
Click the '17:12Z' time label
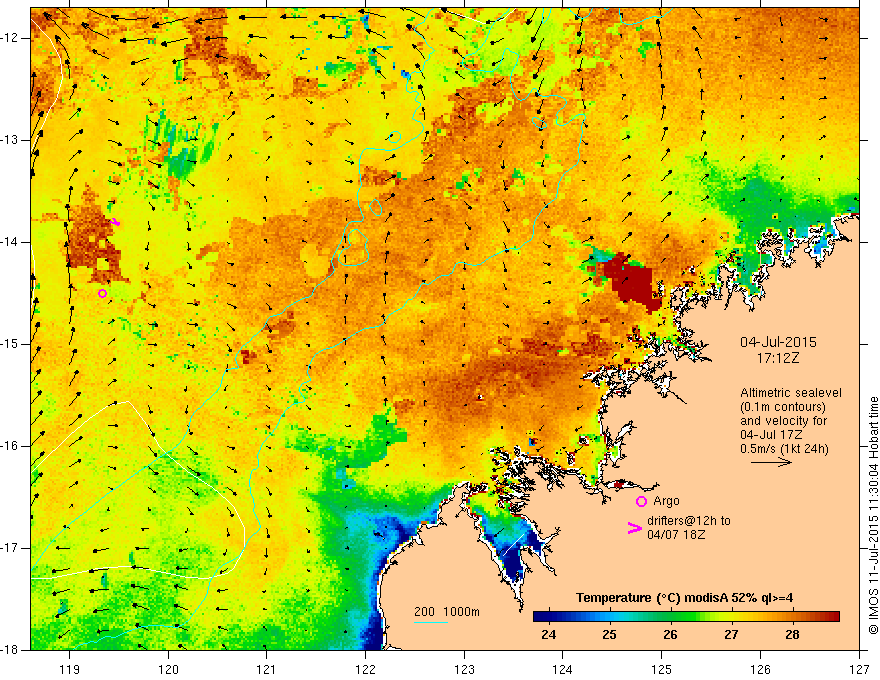point(777,357)
